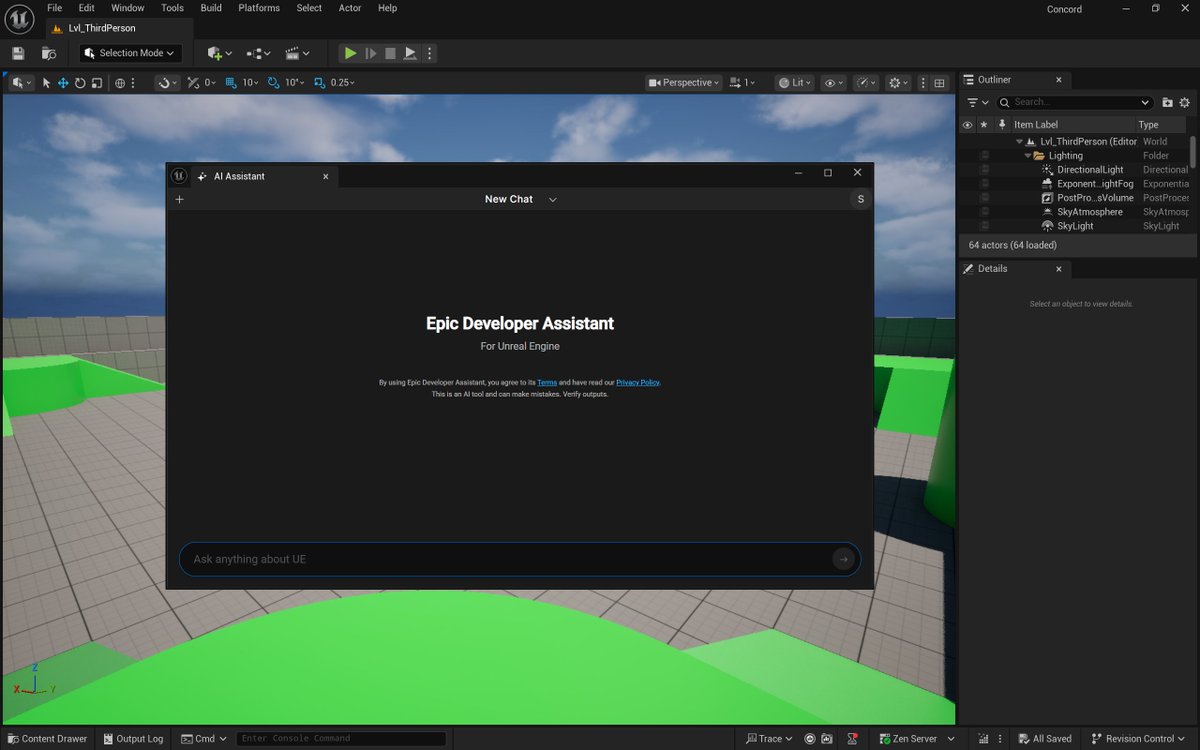This screenshot has width=1200, height=750.
Task: Open the New Chat dropdown chevron
Action: click(553, 199)
